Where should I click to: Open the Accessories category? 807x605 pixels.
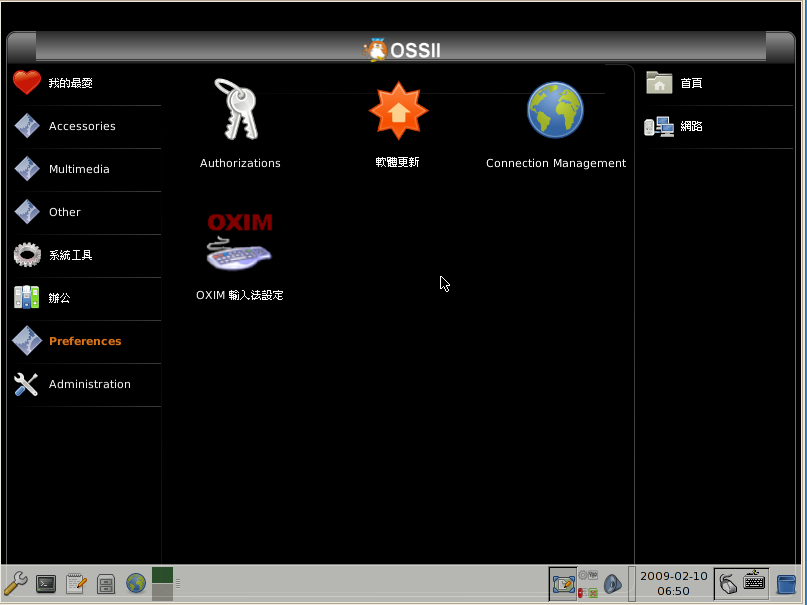pos(82,126)
